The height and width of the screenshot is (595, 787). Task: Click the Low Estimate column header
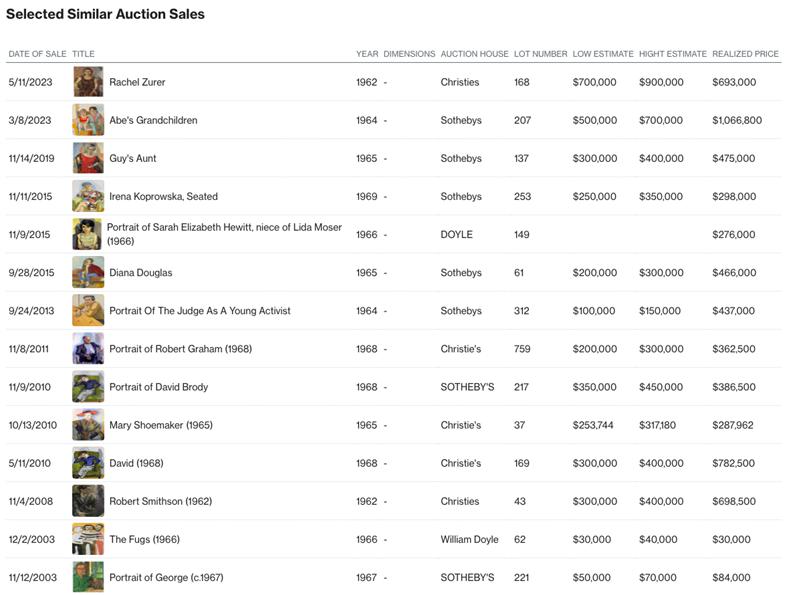tap(602, 54)
